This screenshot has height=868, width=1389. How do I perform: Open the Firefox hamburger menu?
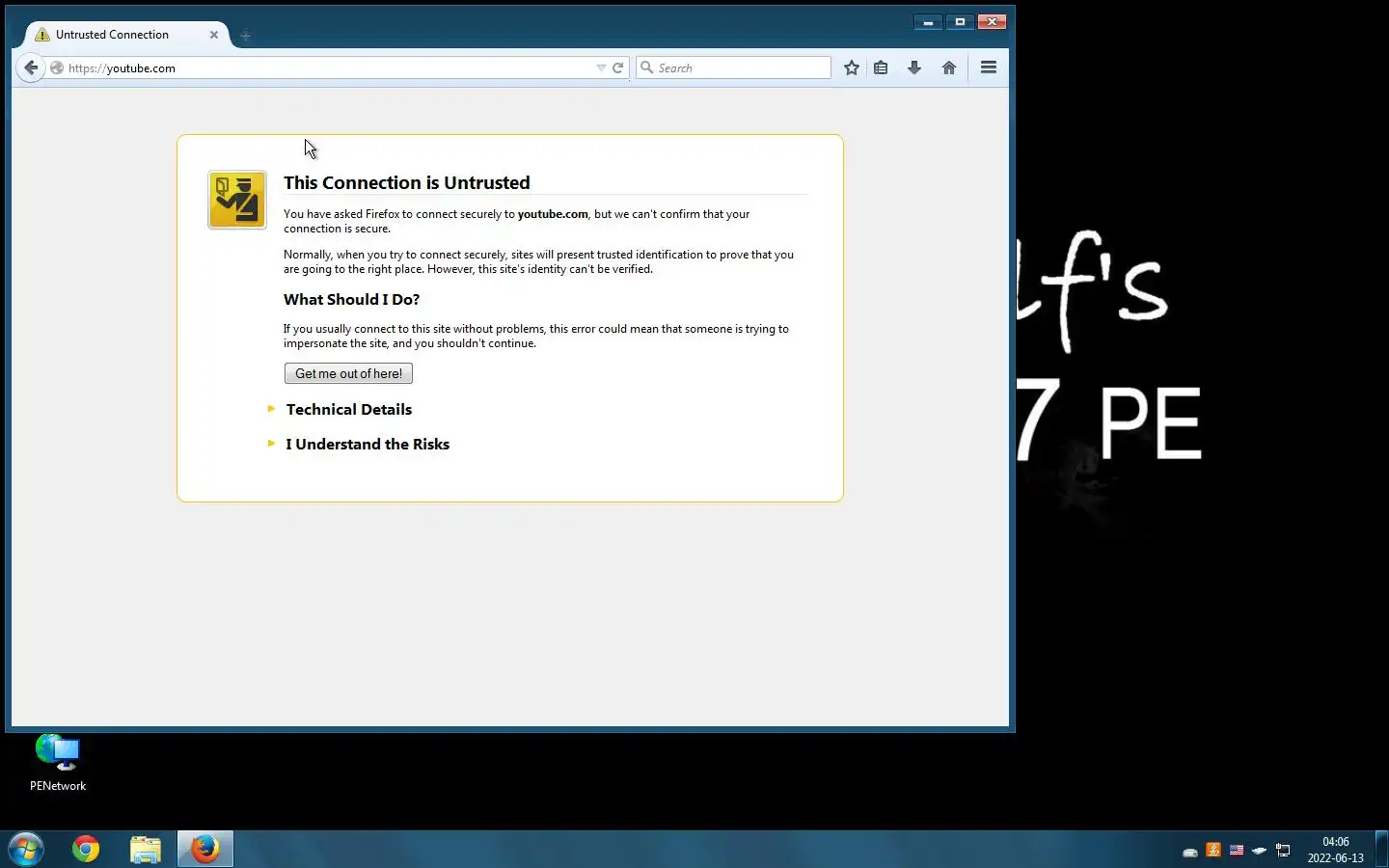pos(989,68)
